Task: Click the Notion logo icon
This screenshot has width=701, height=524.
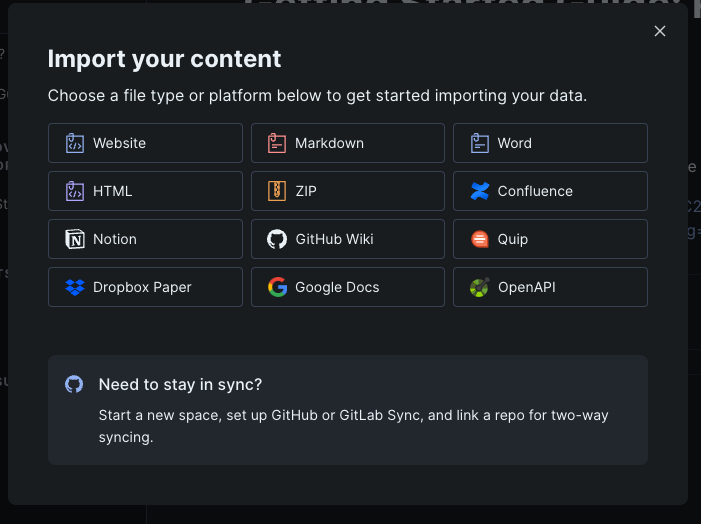Action: 75,239
